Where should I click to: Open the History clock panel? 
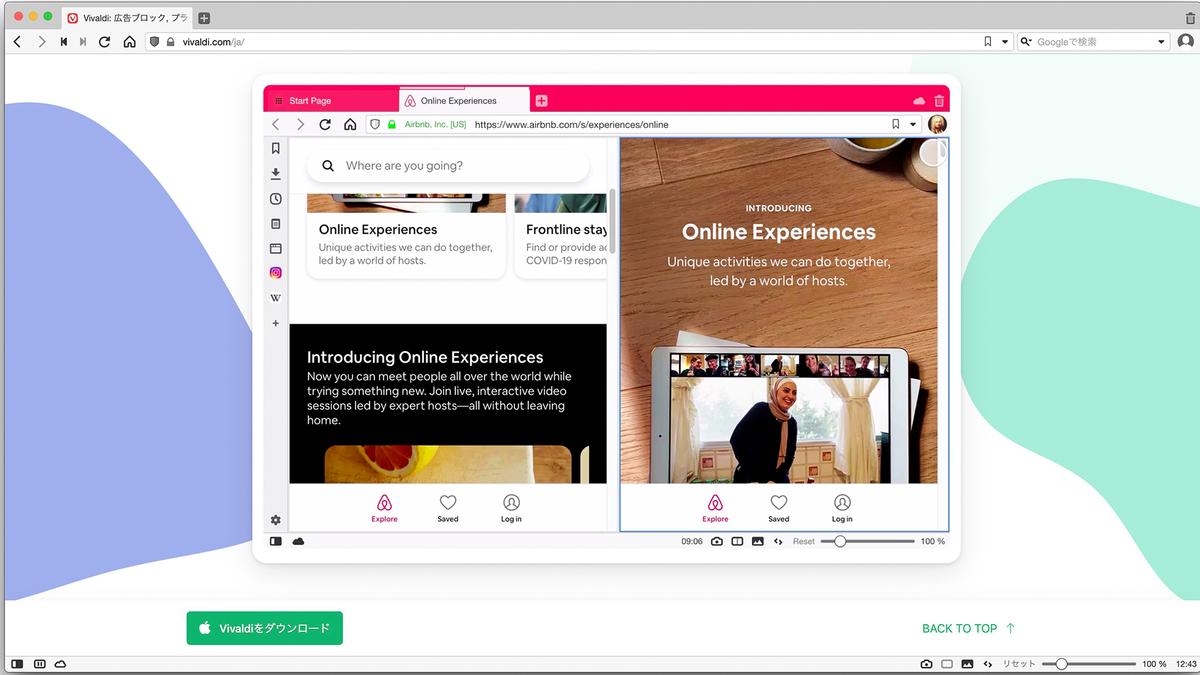[276, 199]
